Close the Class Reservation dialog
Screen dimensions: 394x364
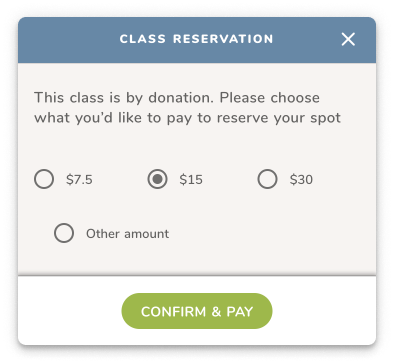tap(348, 39)
